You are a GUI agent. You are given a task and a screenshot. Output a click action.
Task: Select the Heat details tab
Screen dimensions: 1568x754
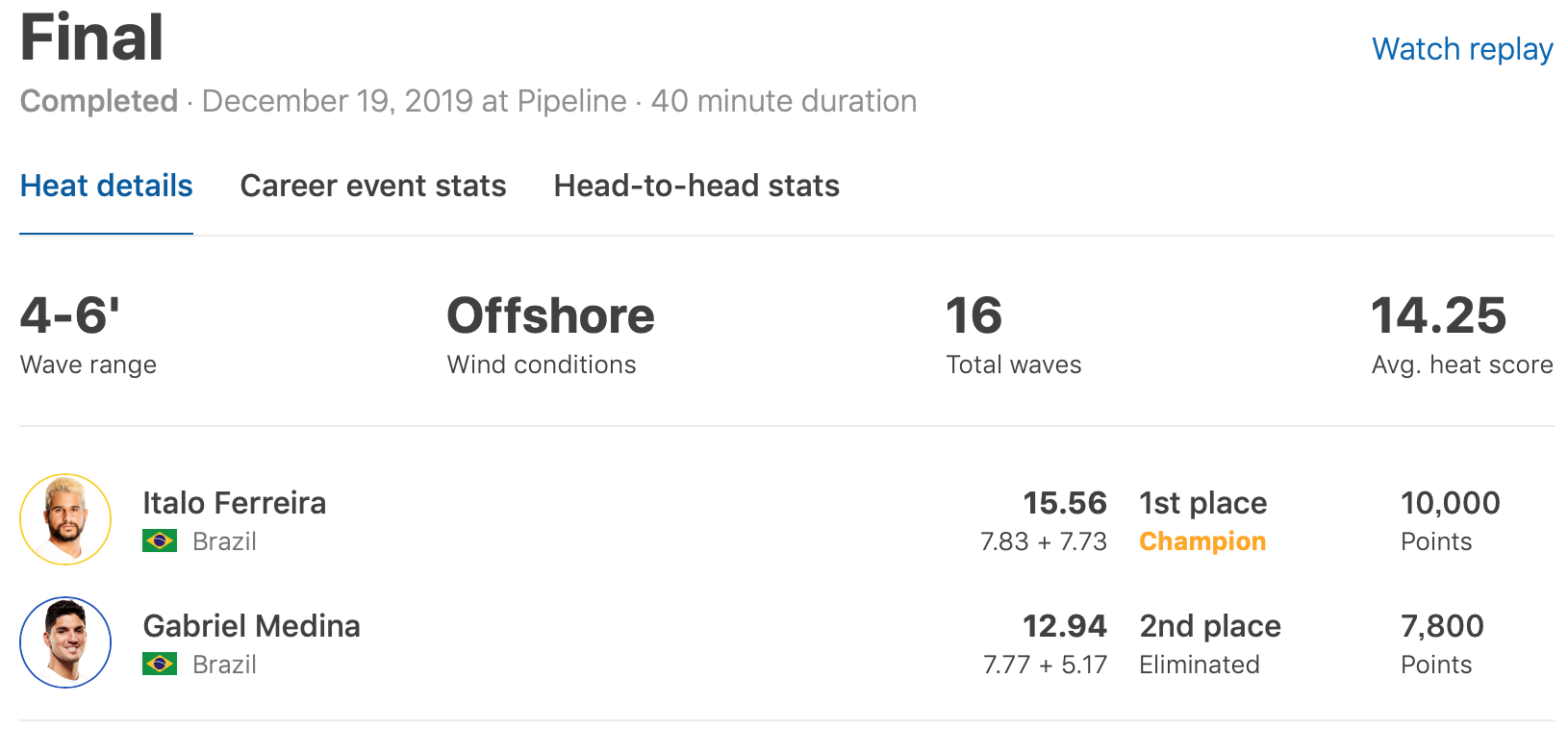point(106,186)
